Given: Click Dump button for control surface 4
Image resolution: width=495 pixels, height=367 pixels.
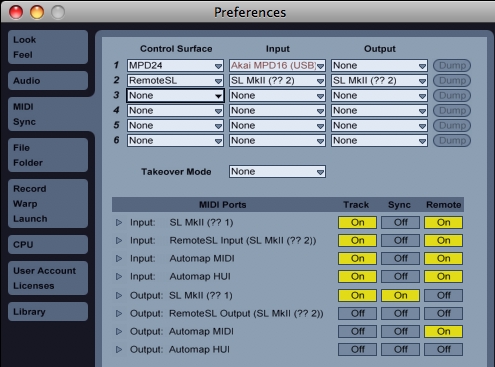Looking at the screenshot, I should [452, 110].
